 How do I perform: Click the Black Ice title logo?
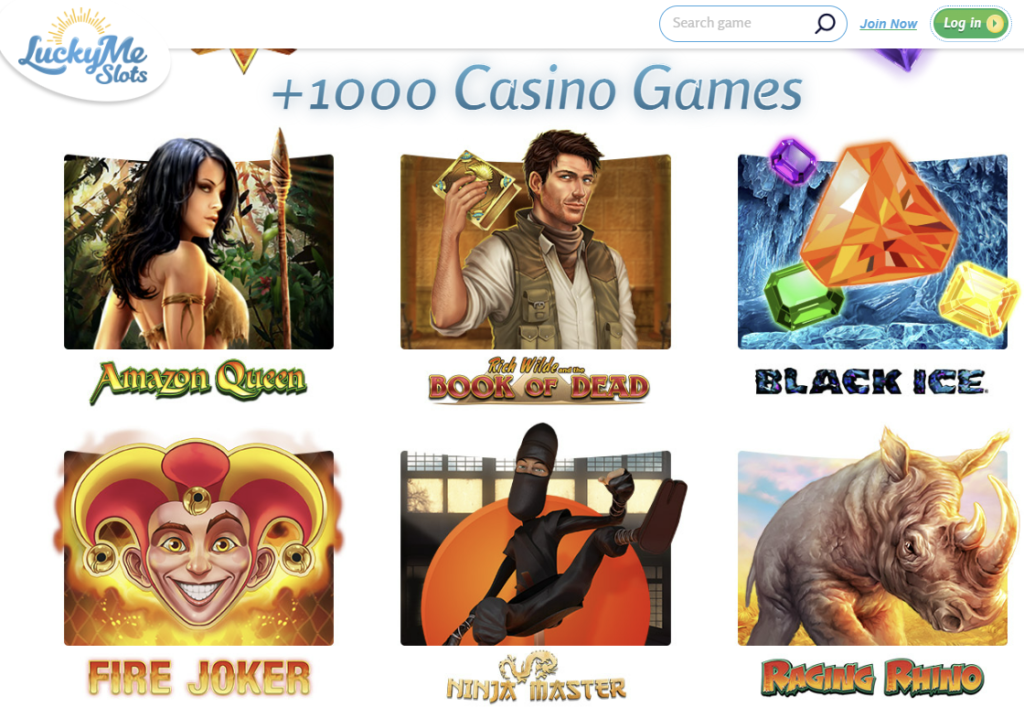872,382
